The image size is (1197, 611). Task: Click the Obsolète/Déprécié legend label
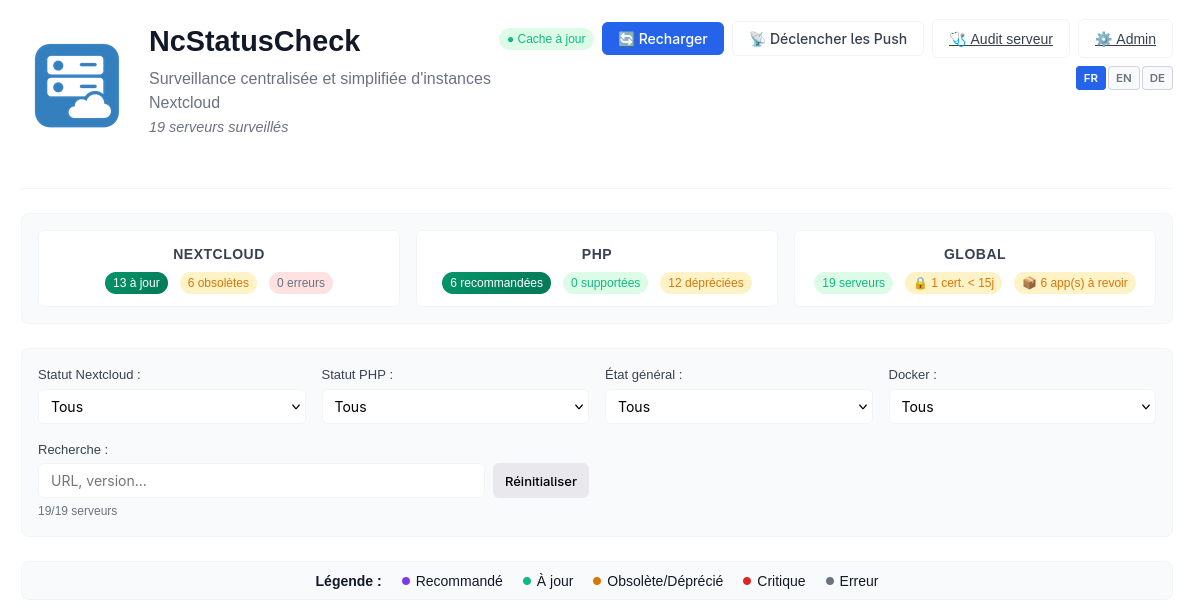tap(665, 581)
